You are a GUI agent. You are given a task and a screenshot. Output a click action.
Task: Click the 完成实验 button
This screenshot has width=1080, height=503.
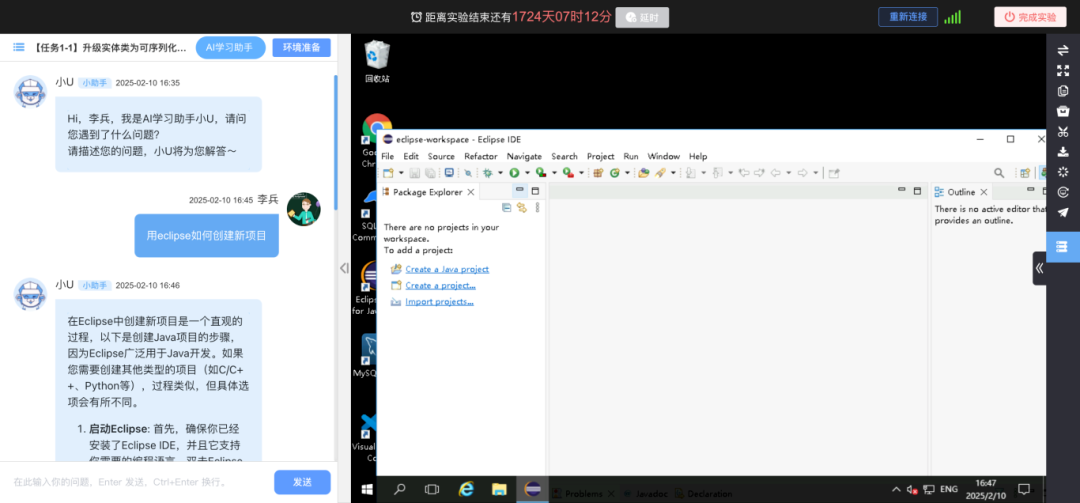pyautogui.click(x=1029, y=17)
